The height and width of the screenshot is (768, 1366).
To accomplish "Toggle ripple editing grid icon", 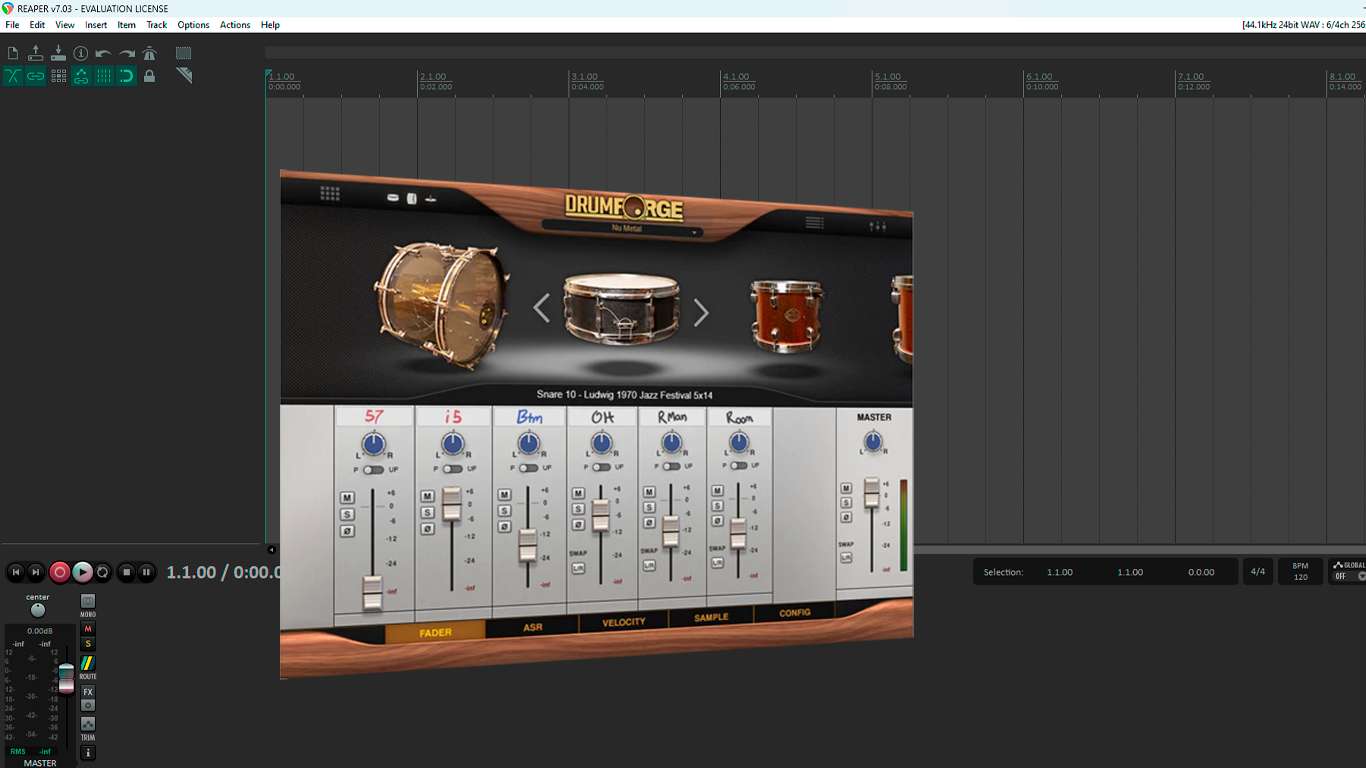I will point(58,76).
